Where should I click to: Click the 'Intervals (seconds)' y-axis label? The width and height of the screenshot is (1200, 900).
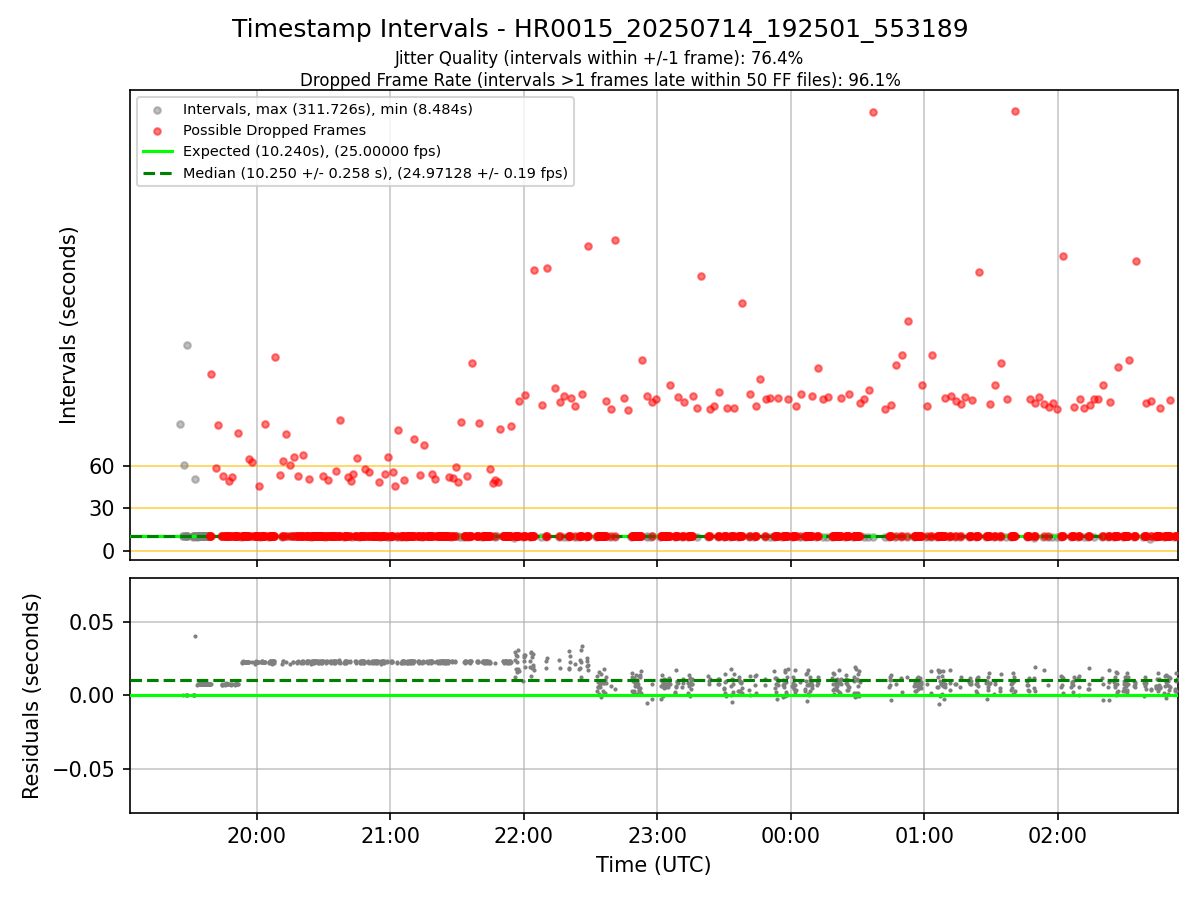click(68, 325)
